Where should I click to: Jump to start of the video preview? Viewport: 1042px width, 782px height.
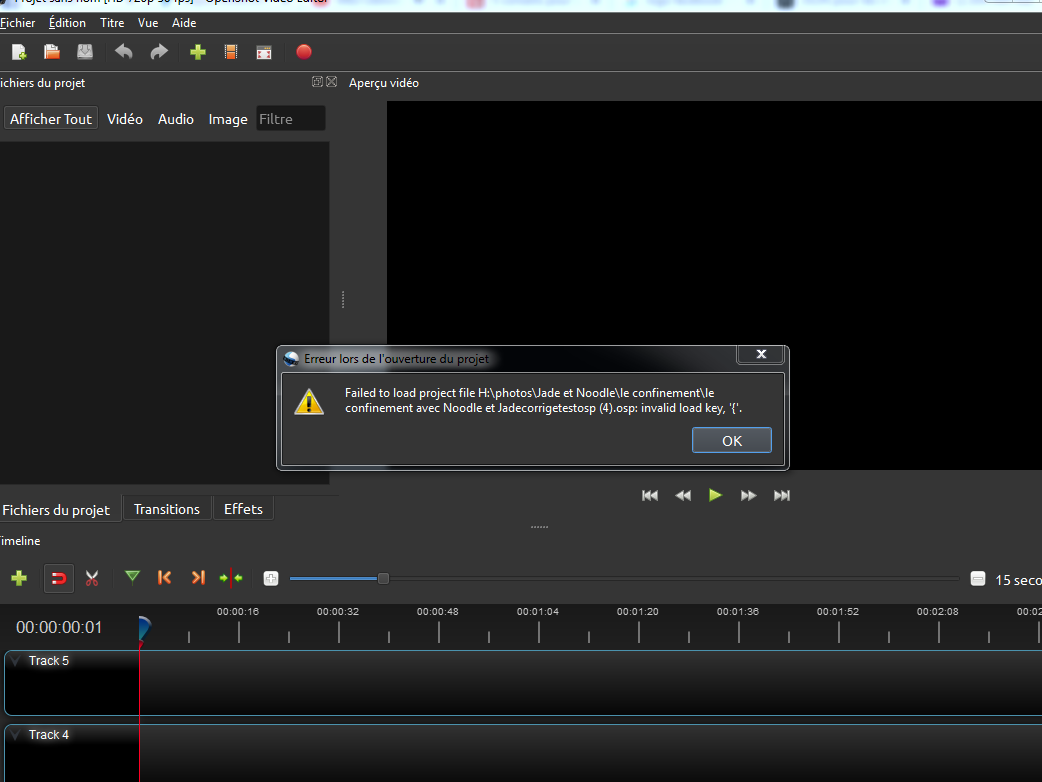(650, 496)
